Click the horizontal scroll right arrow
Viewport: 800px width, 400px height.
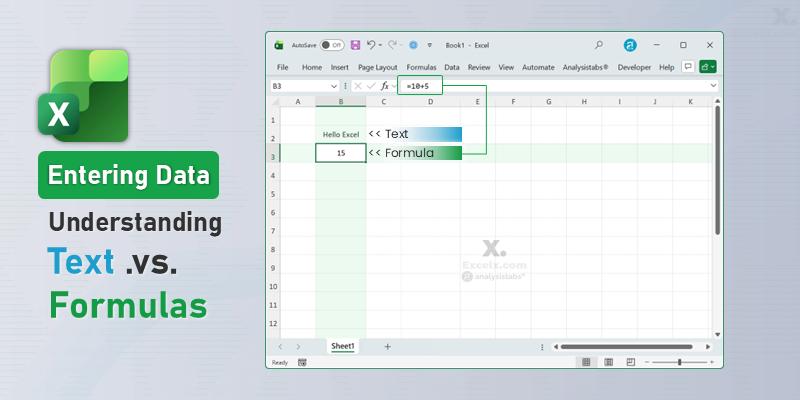coord(708,347)
